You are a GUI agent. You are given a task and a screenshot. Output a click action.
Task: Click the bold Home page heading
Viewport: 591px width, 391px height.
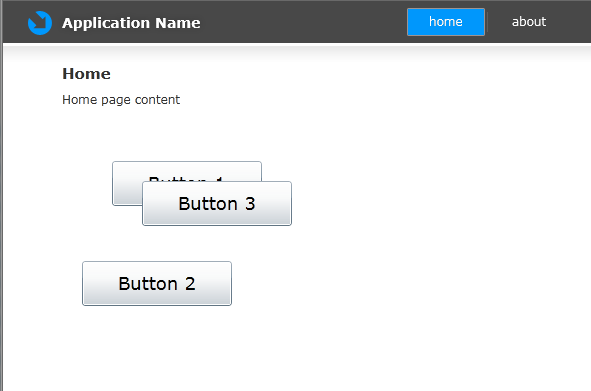pos(86,74)
